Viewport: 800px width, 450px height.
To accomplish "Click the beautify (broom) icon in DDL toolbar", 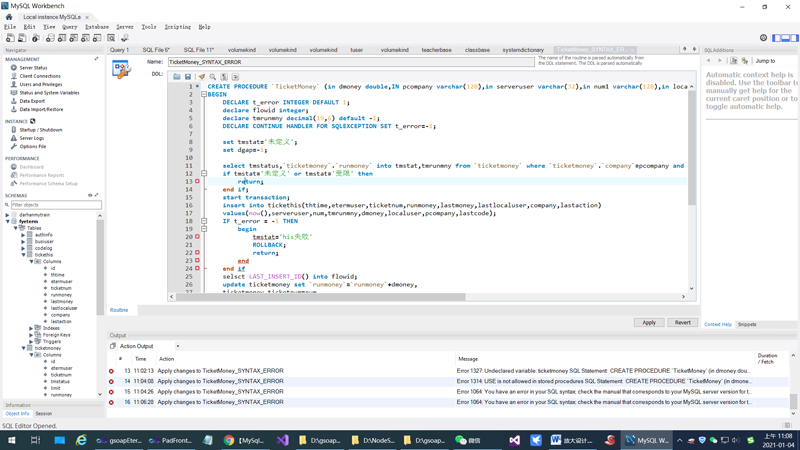I will [202, 77].
